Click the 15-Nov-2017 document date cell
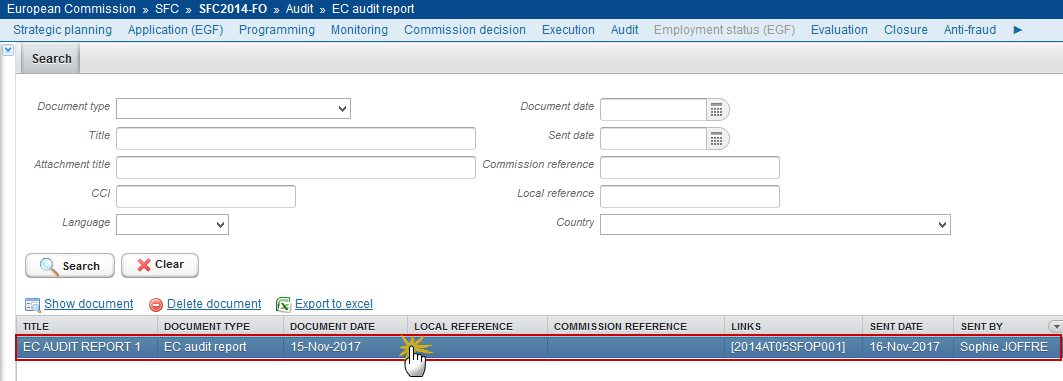 pyautogui.click(x=345, y=347)
